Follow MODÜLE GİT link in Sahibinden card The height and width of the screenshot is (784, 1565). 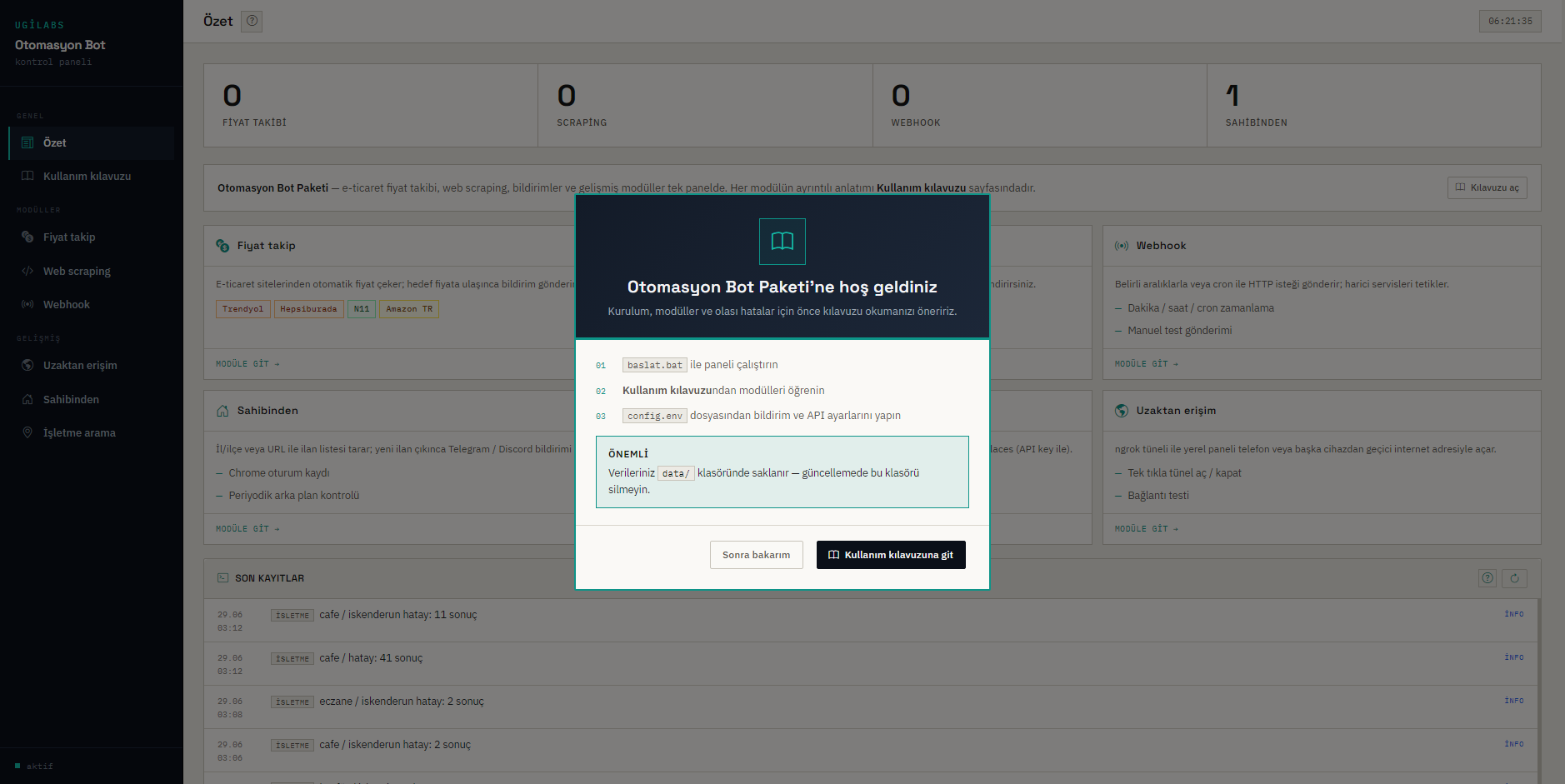(x=247, y=529)
